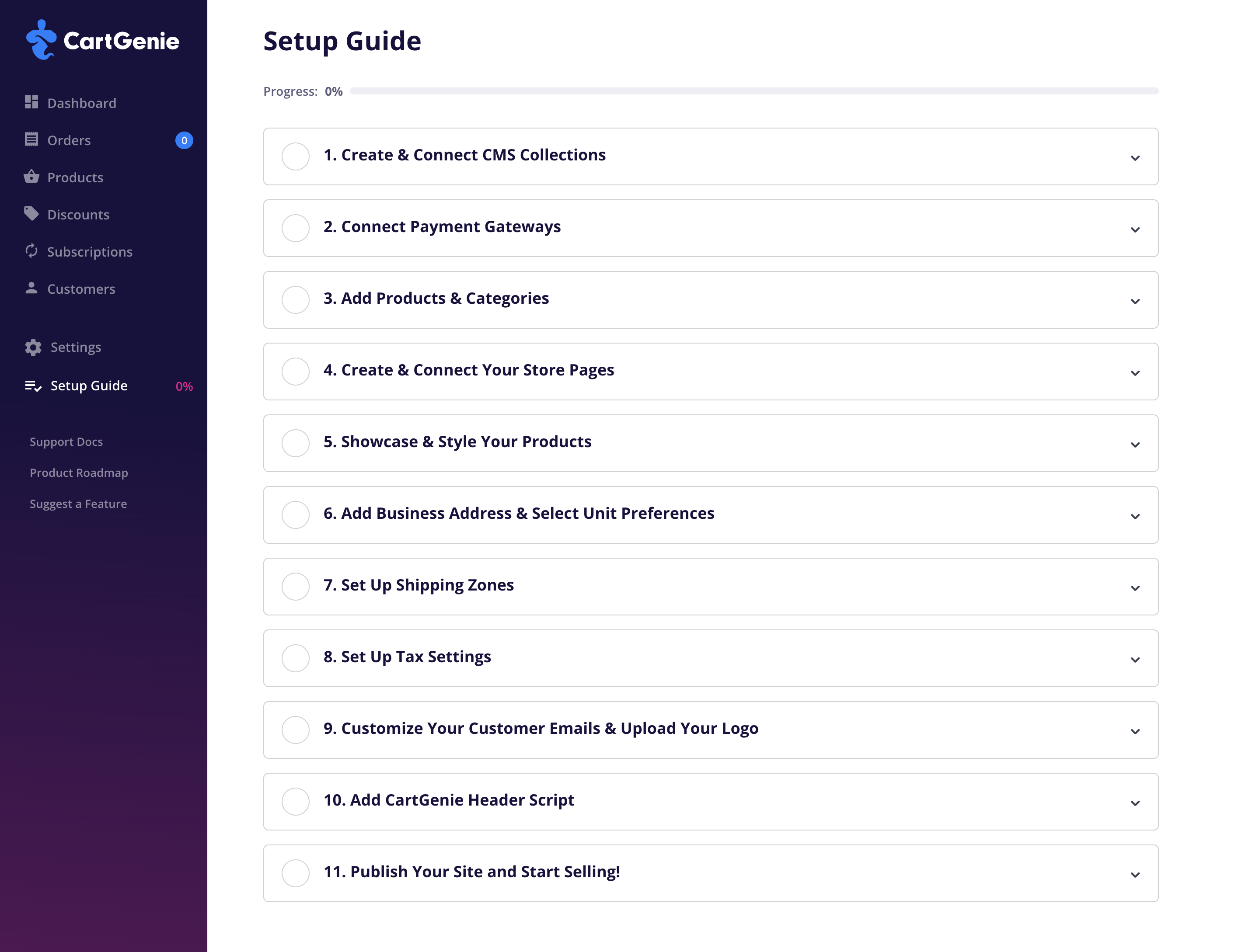
Task: Expand Publish Your Site chevron
Action: 1135,875
